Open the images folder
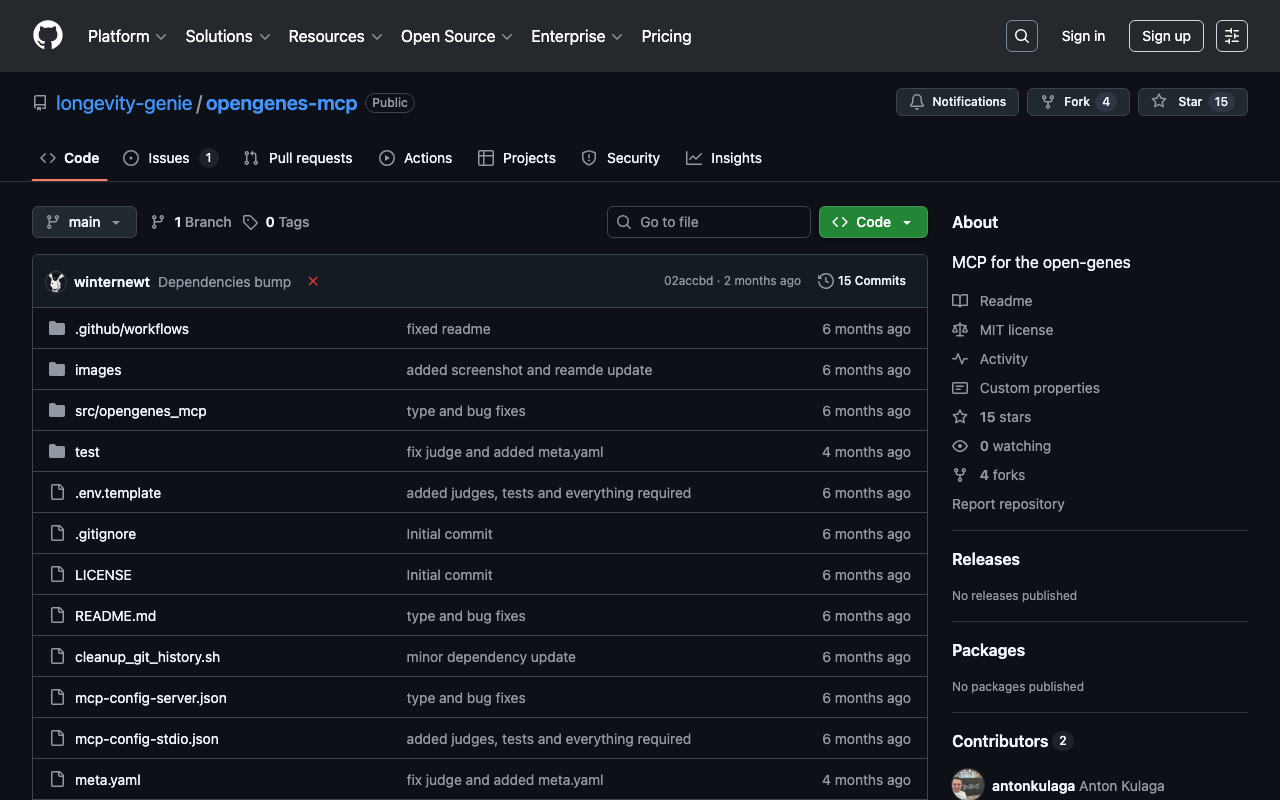The image size is (1280, 800). 98,370
